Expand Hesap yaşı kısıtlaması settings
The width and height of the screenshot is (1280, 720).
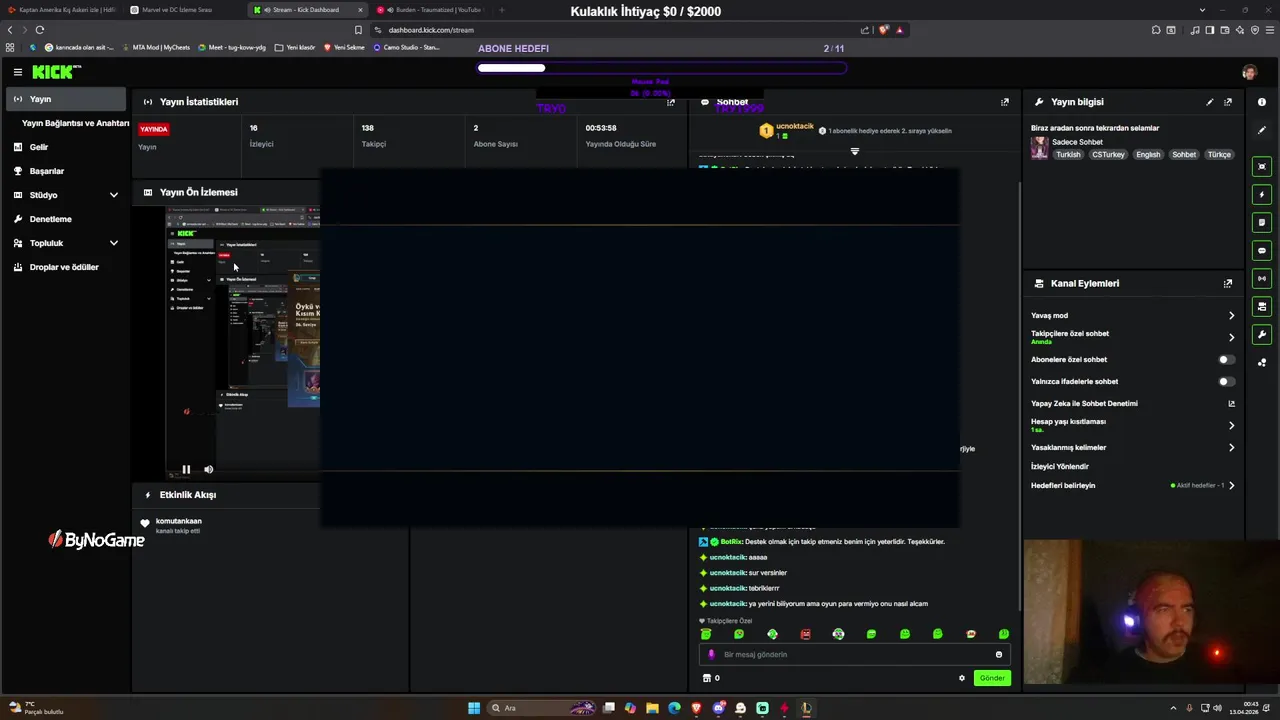click(1231, 426)
